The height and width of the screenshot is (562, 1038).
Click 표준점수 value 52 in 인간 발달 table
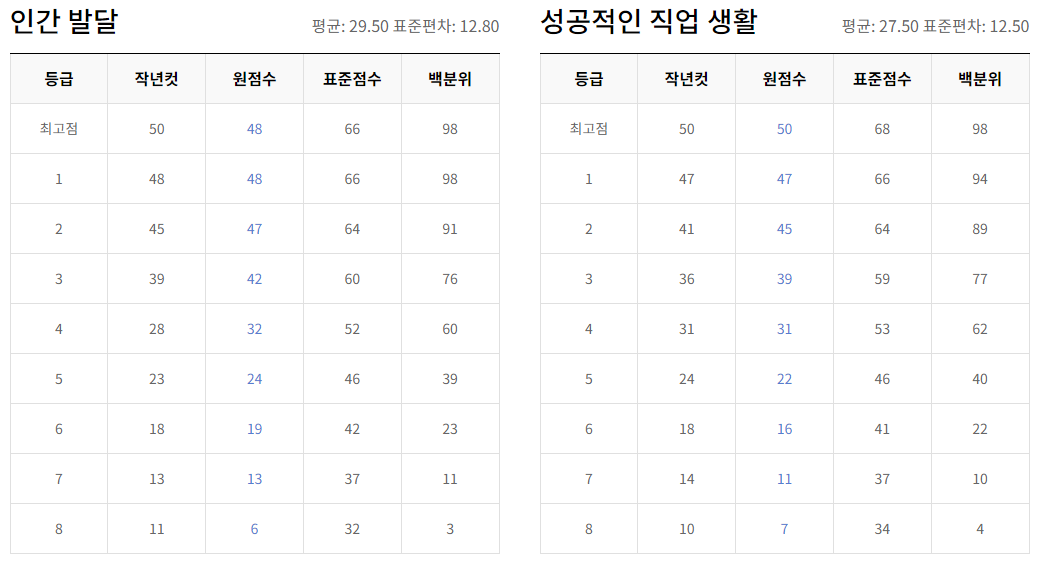(352, 329)
